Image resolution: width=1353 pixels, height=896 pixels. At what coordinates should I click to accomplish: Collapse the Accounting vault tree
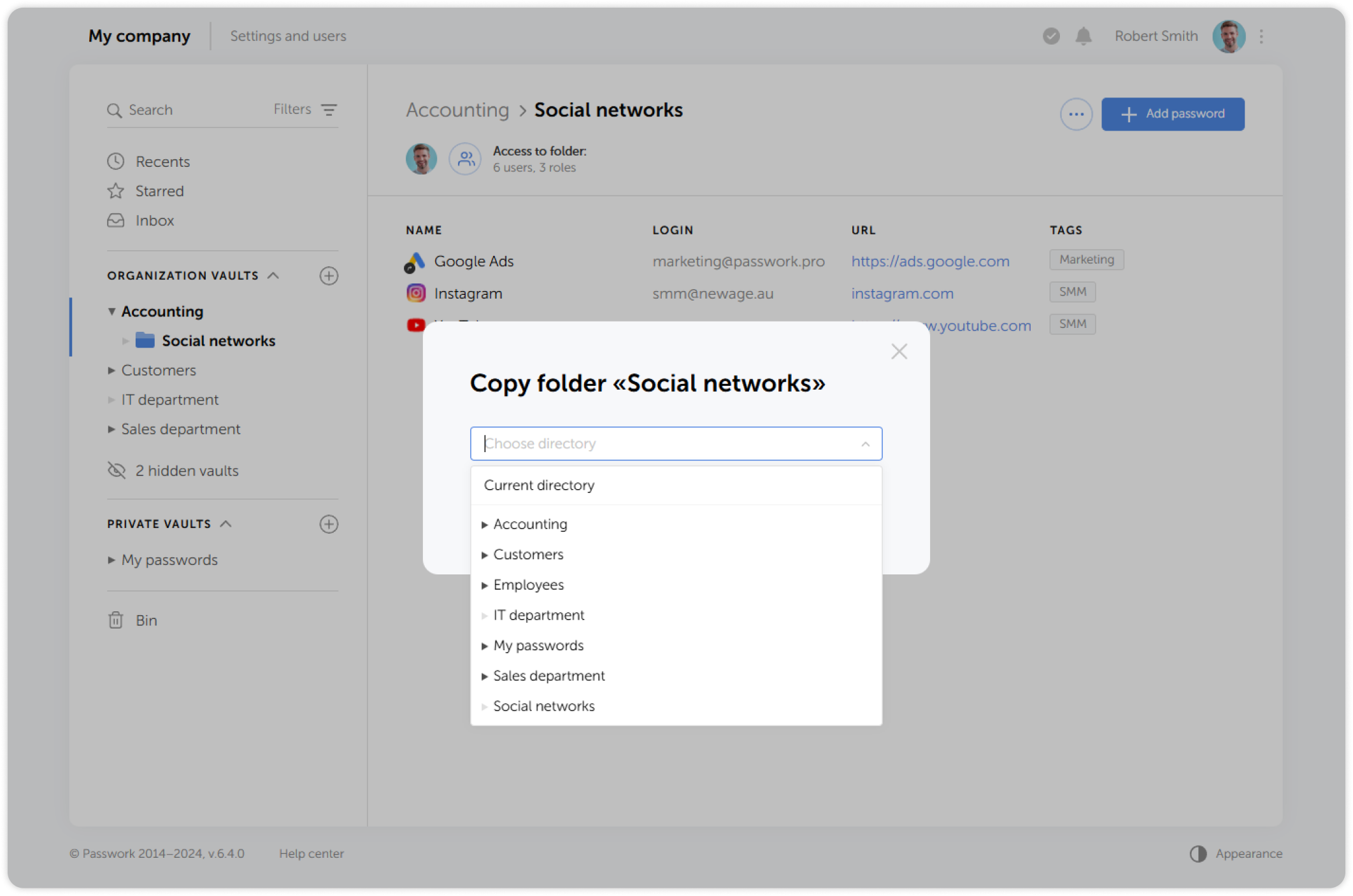[112, 311]
